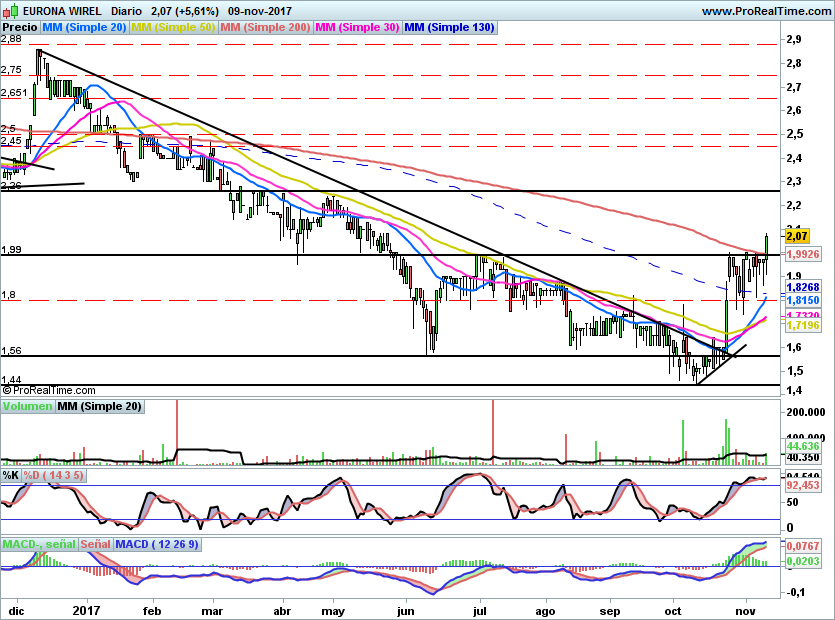Click the ago month marker on time axis

[545, 610]
